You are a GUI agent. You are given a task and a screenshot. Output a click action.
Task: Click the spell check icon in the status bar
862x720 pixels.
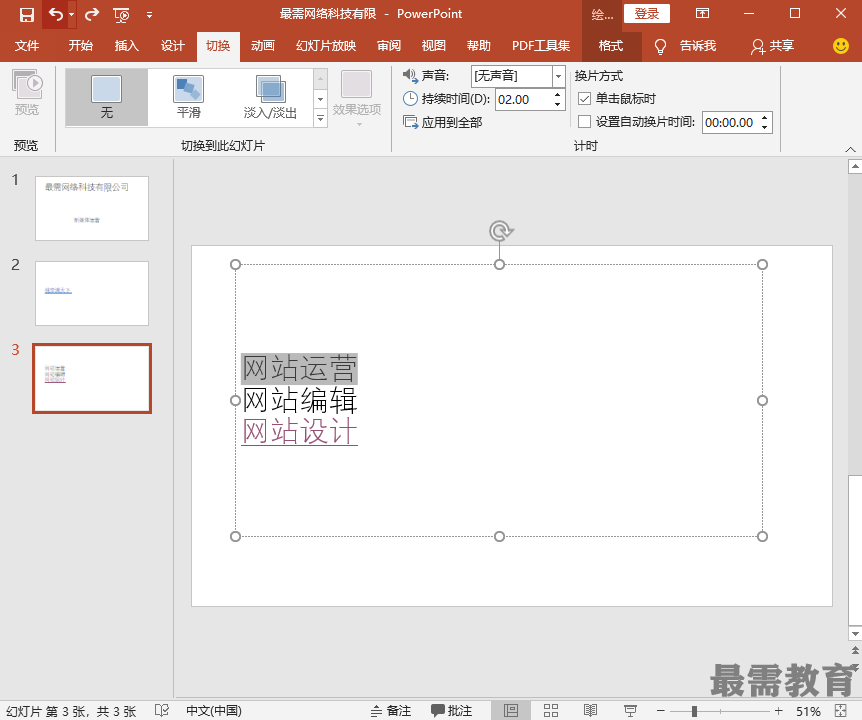click(162, 711)
